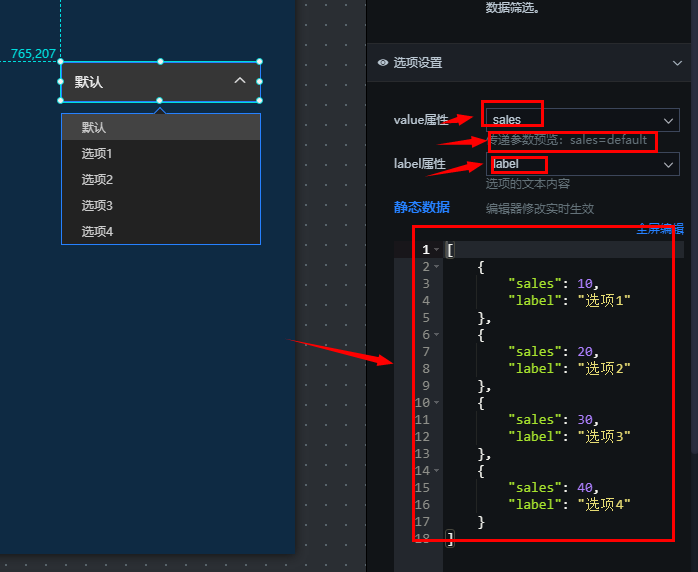Click the 传递参数预览 sales=default hint text

[x=568, y=140]
